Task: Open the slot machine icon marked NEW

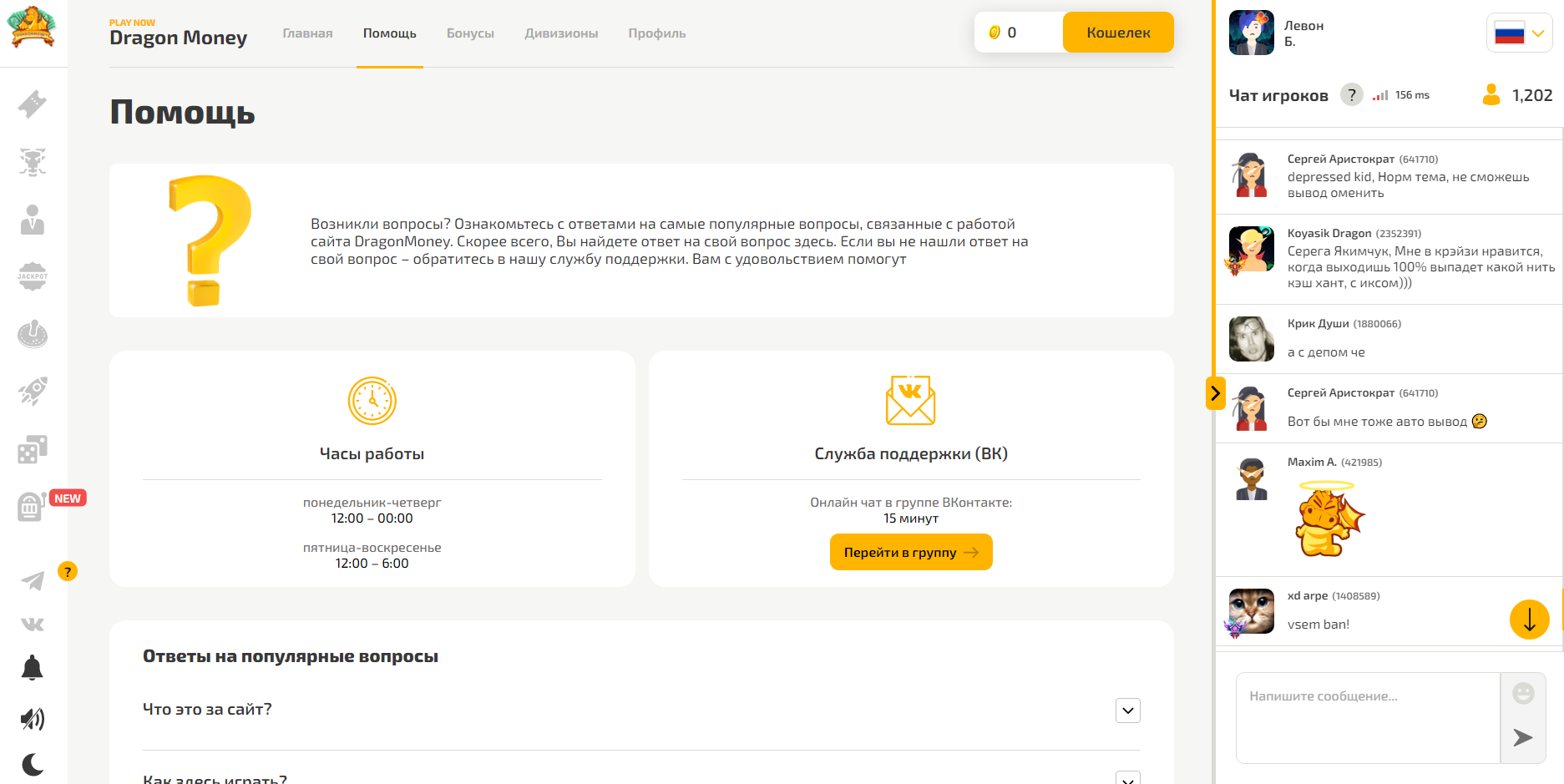Action: coord(32,506)
